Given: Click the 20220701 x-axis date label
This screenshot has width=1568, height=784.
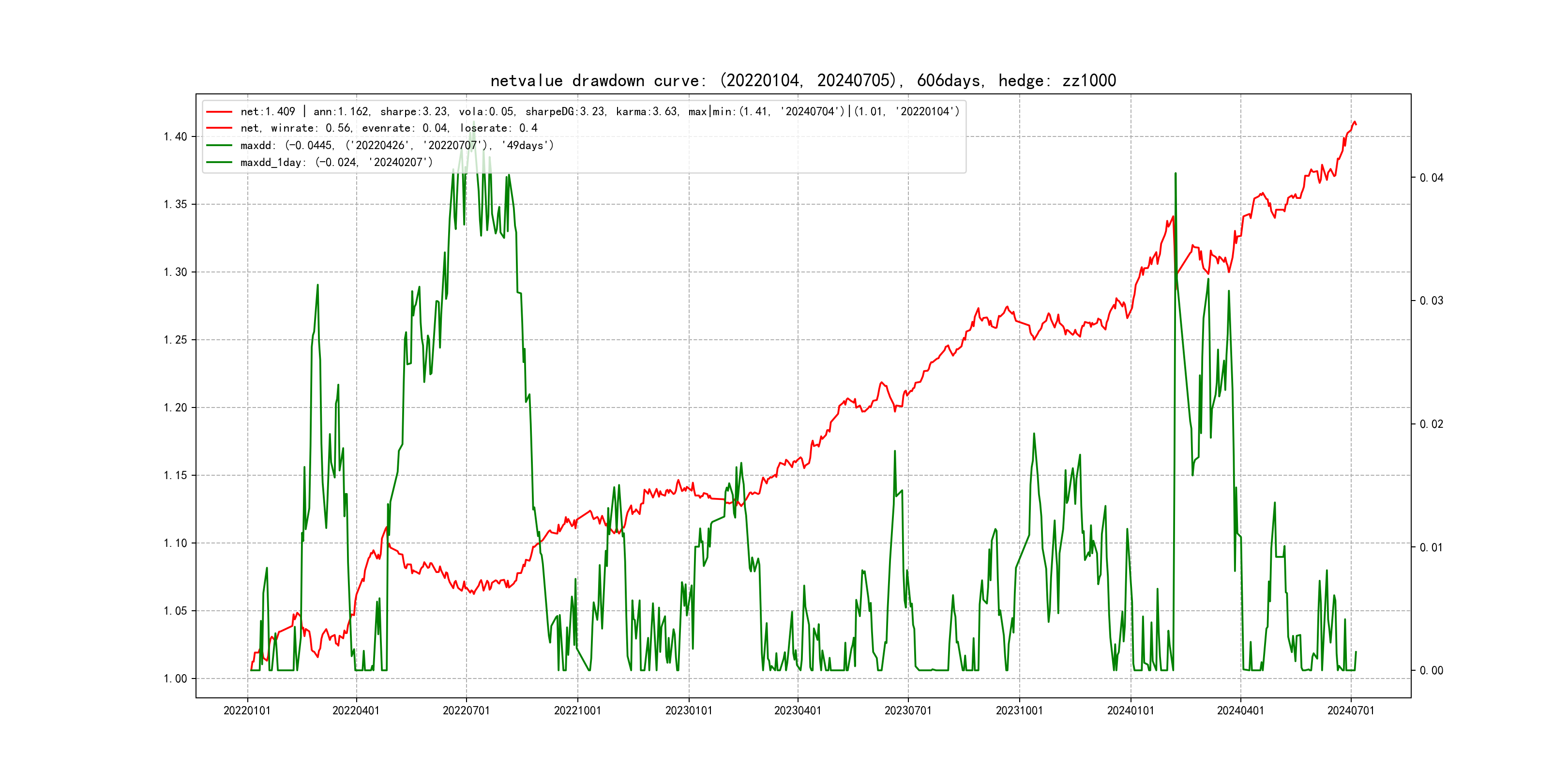Looking at the screenshot, I should coord(466,710).
